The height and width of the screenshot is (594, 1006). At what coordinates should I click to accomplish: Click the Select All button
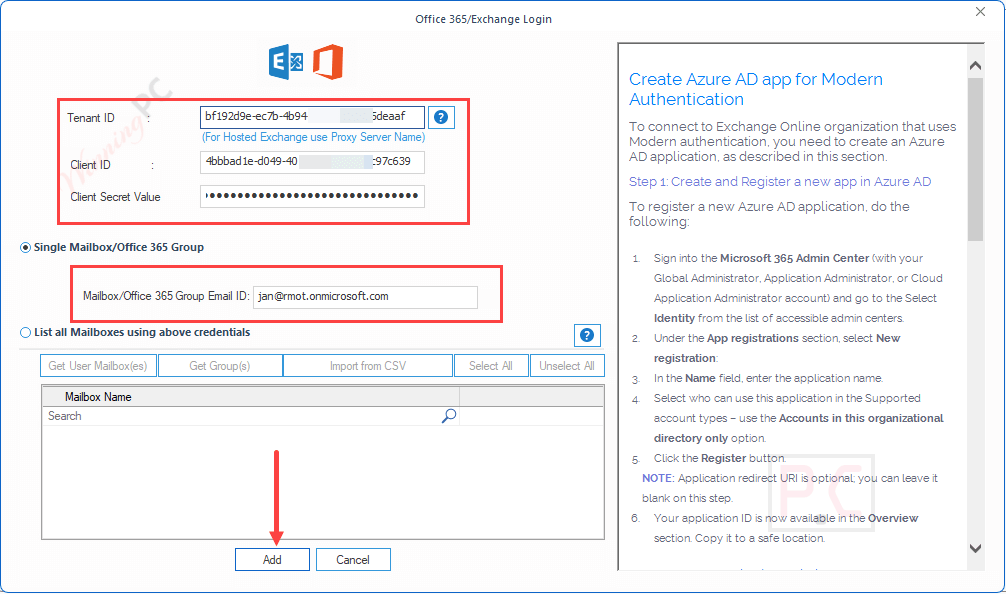tap(491, 366)
